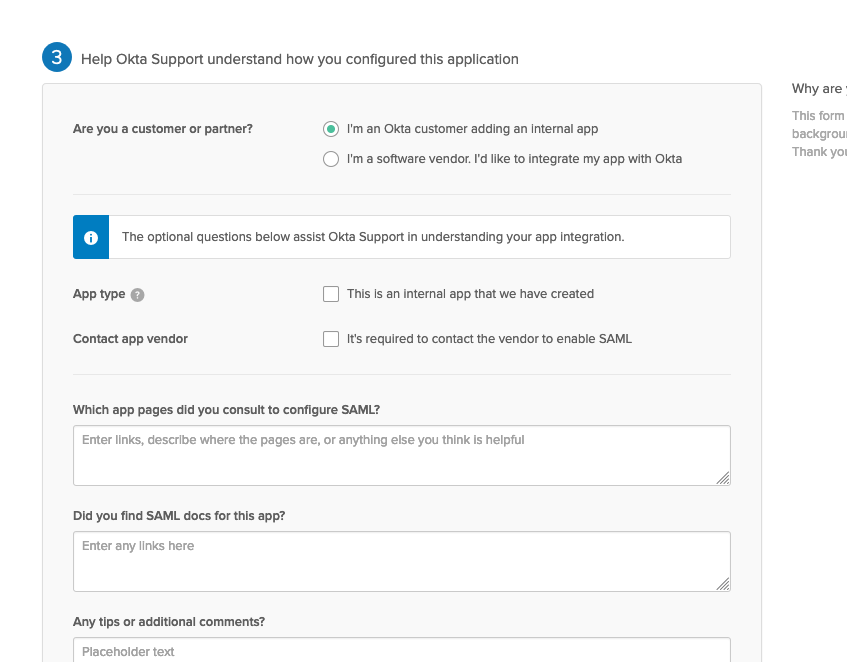
Task: Choose the software vendor integration option
Action: 331,159
